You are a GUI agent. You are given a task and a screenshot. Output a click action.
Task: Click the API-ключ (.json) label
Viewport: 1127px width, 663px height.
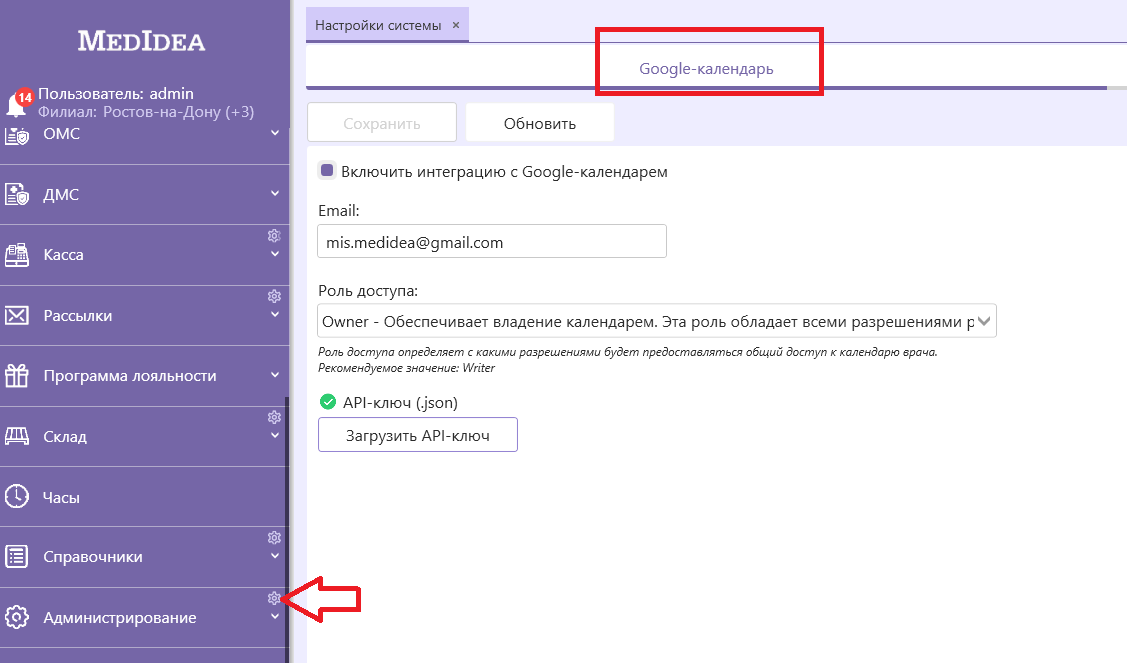point(400,403)
